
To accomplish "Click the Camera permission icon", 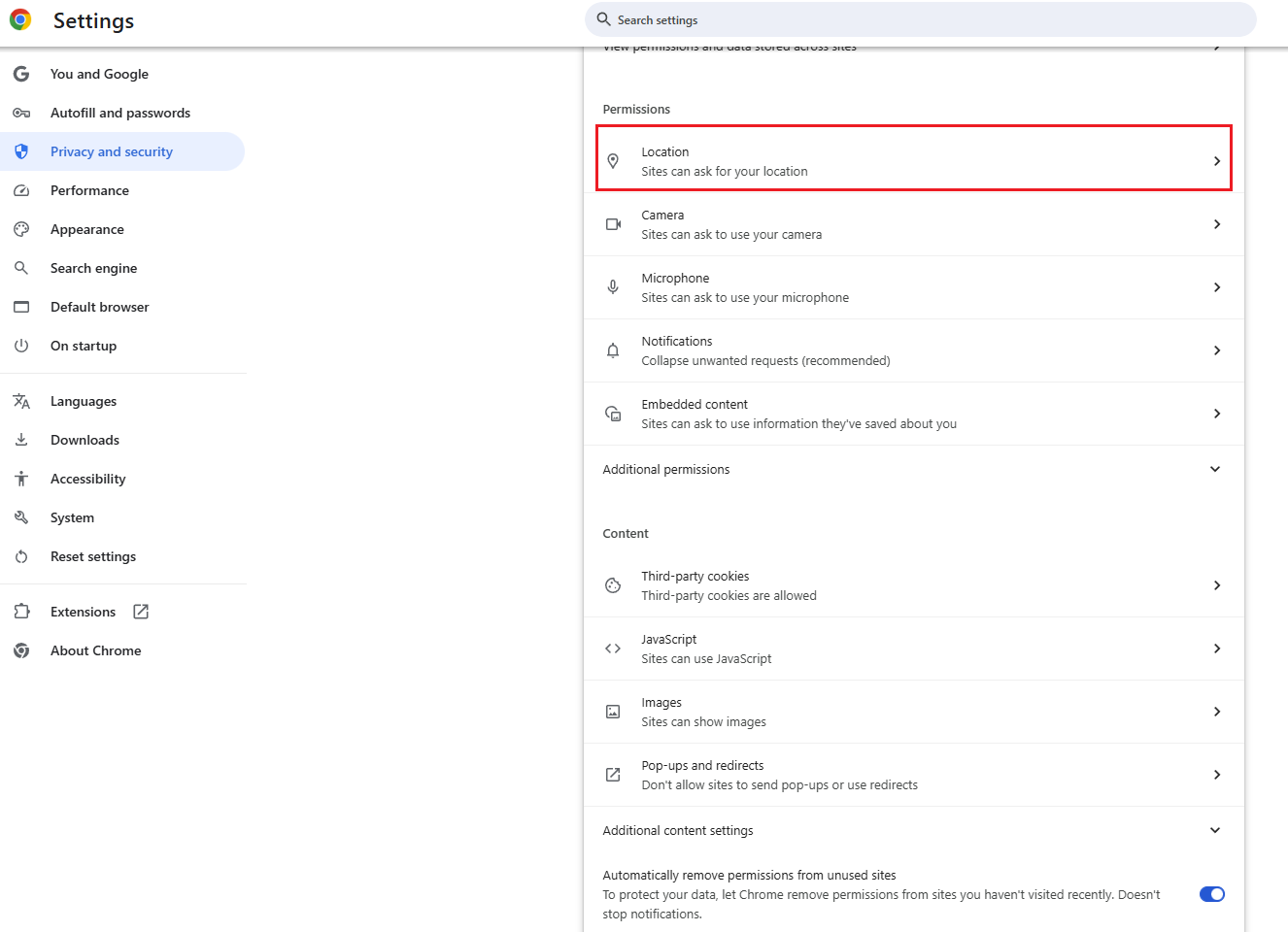I will coord(613,224).
